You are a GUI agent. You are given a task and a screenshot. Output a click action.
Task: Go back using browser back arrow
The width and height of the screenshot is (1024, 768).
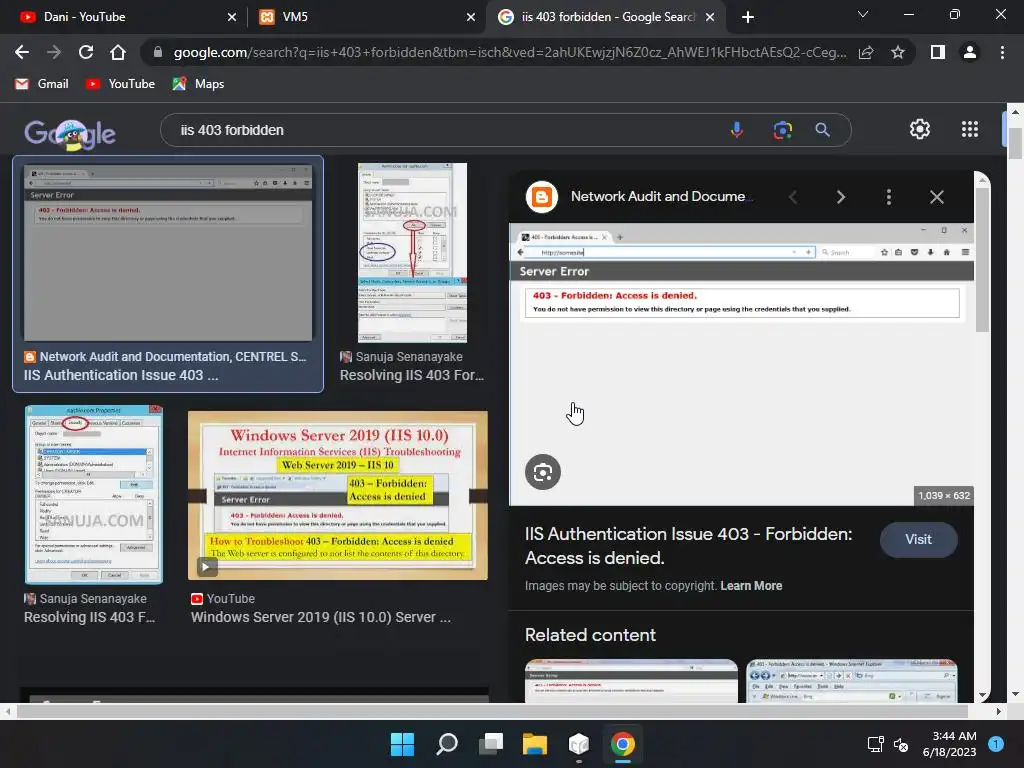(x=22, y=52)
